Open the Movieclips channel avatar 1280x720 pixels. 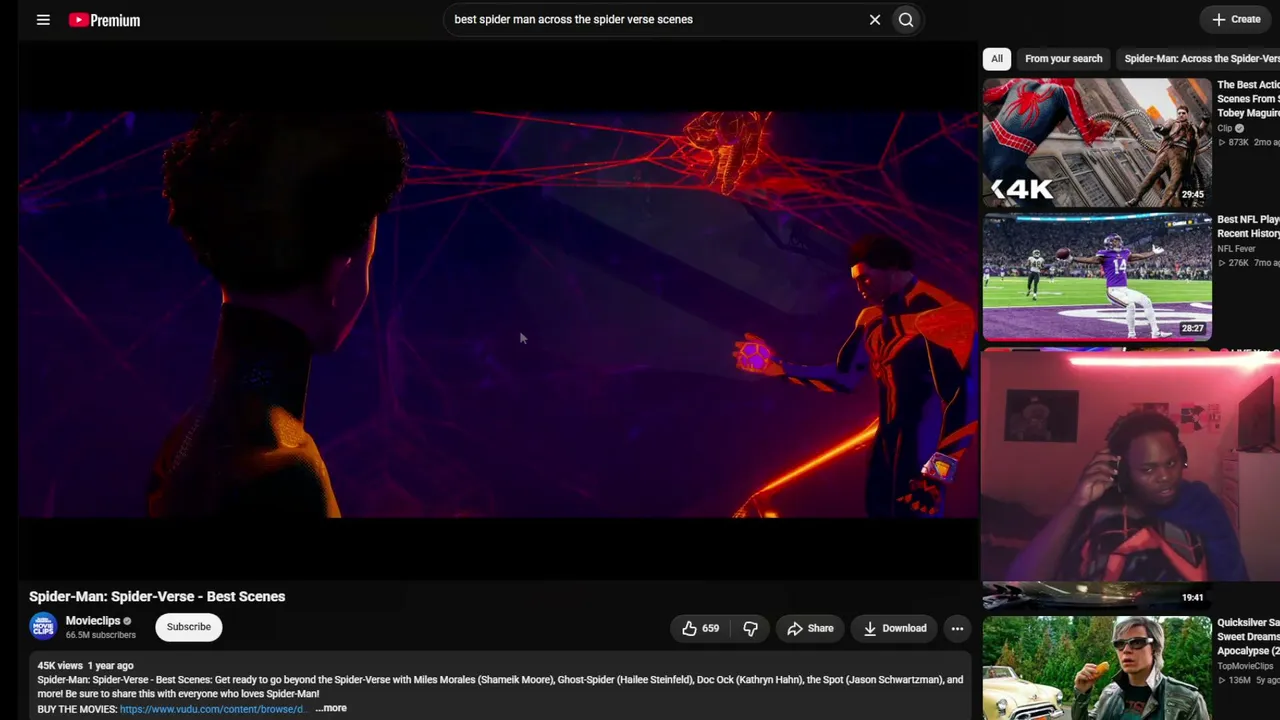point(43,627)
